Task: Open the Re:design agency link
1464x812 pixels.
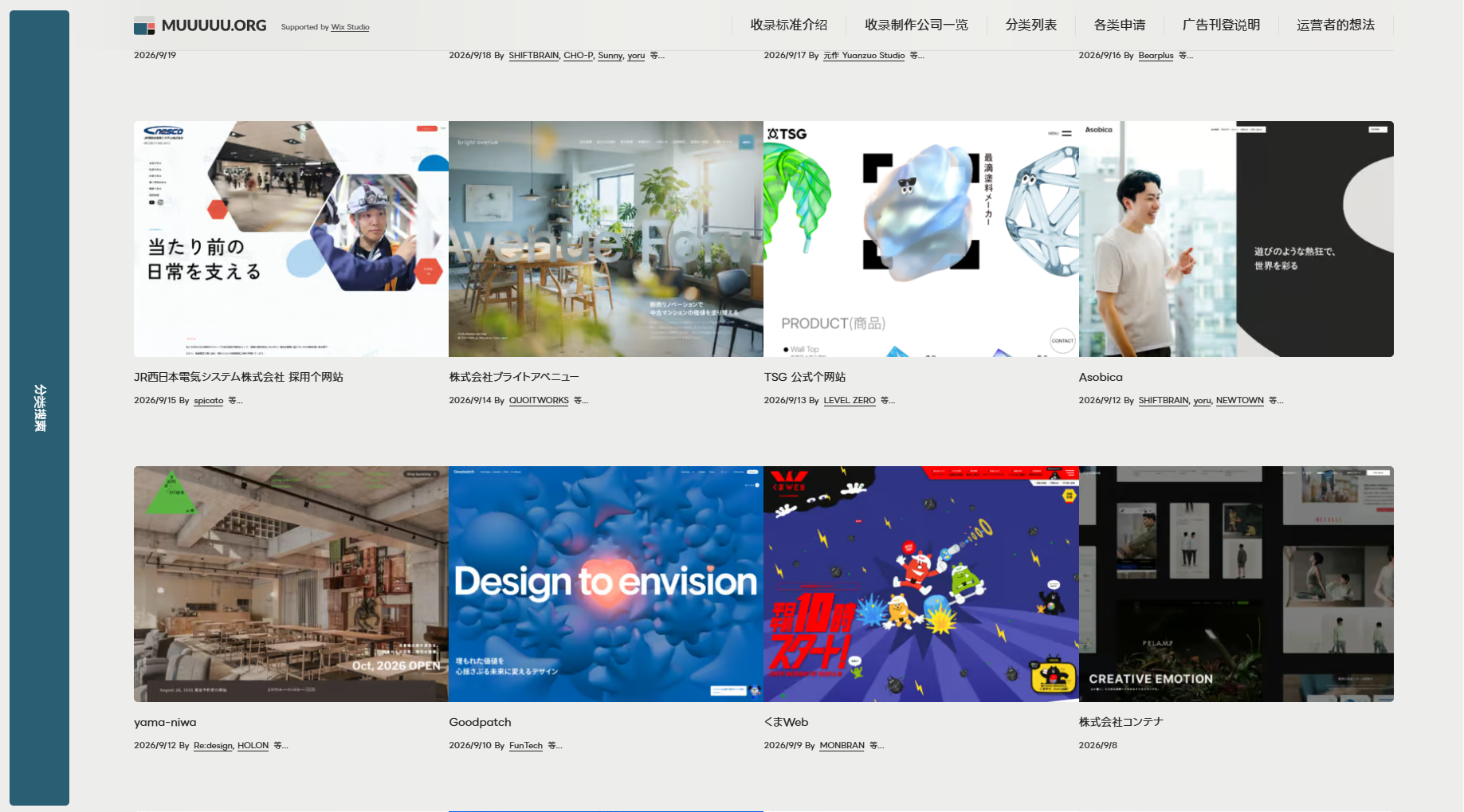Action: (213, 746)
